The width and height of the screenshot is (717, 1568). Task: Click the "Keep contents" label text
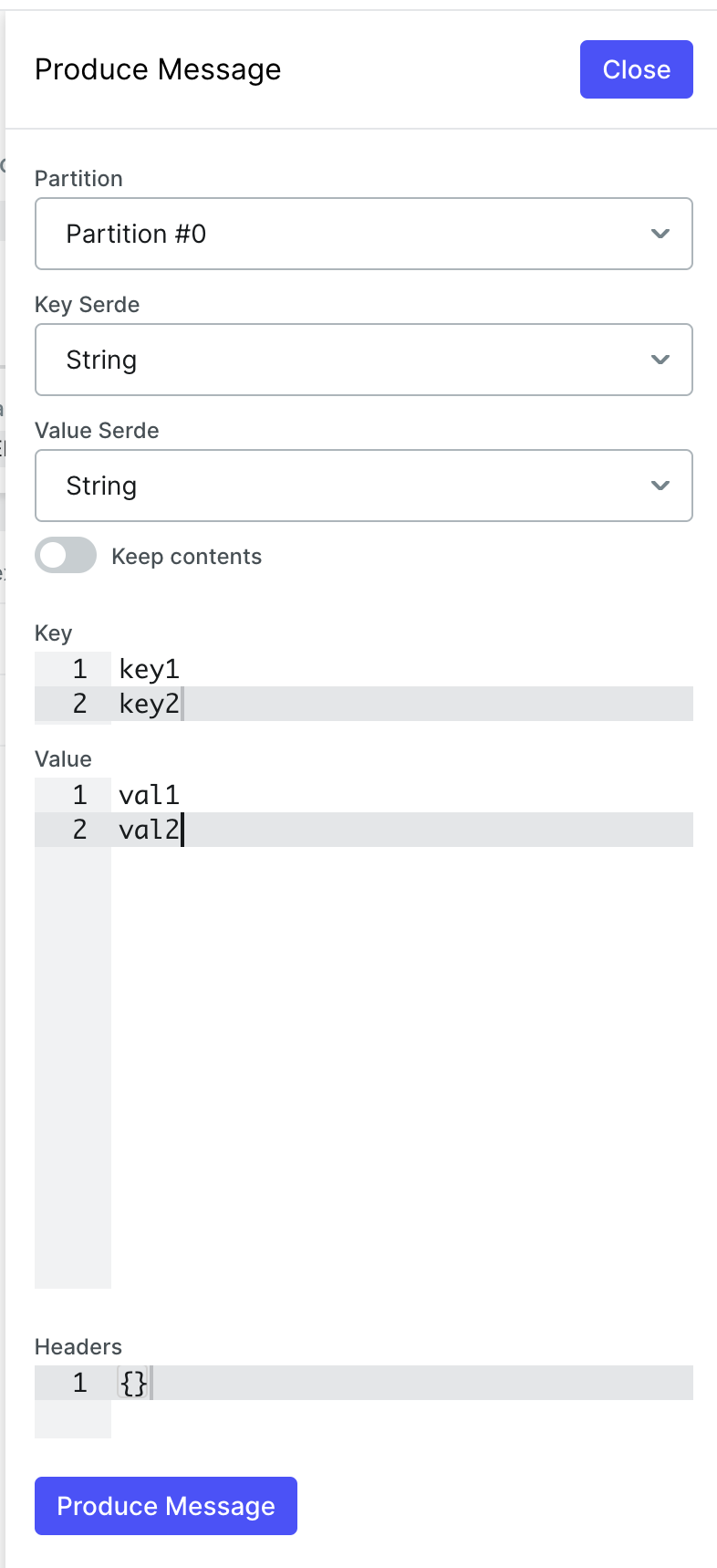186,557
